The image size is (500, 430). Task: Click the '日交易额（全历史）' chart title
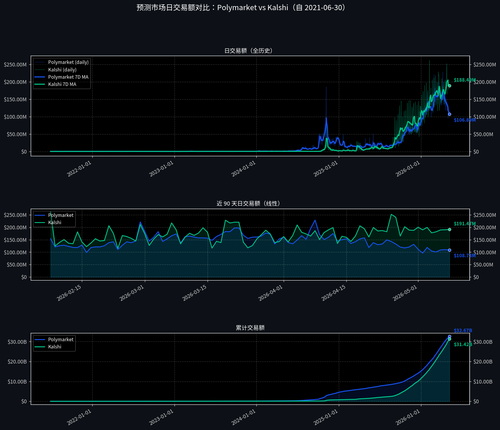click(x=249, y=51)
